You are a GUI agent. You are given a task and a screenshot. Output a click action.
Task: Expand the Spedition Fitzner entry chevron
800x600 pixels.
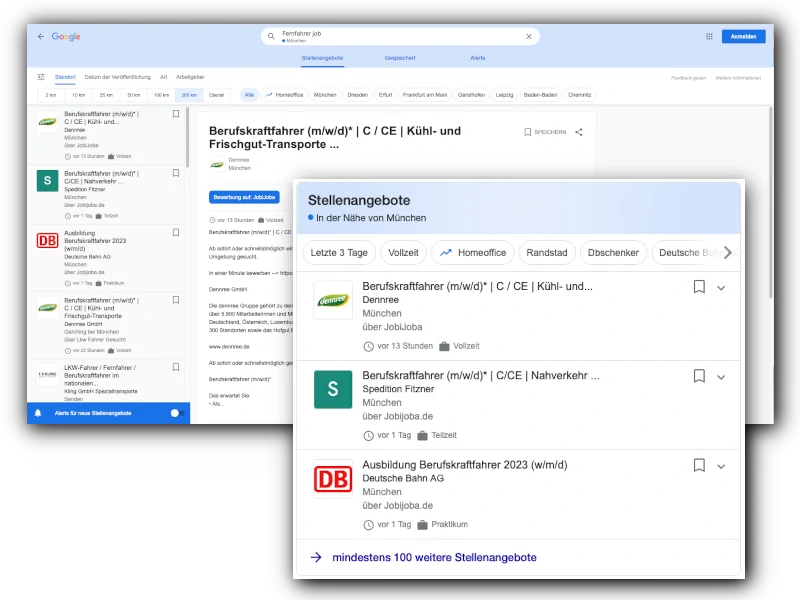pyautogui.click(x=721, y=377)
